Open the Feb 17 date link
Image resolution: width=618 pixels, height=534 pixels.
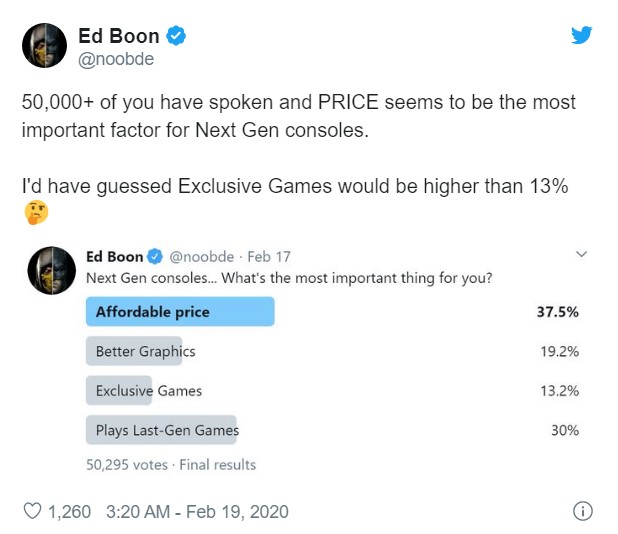(x=269, y=257)
